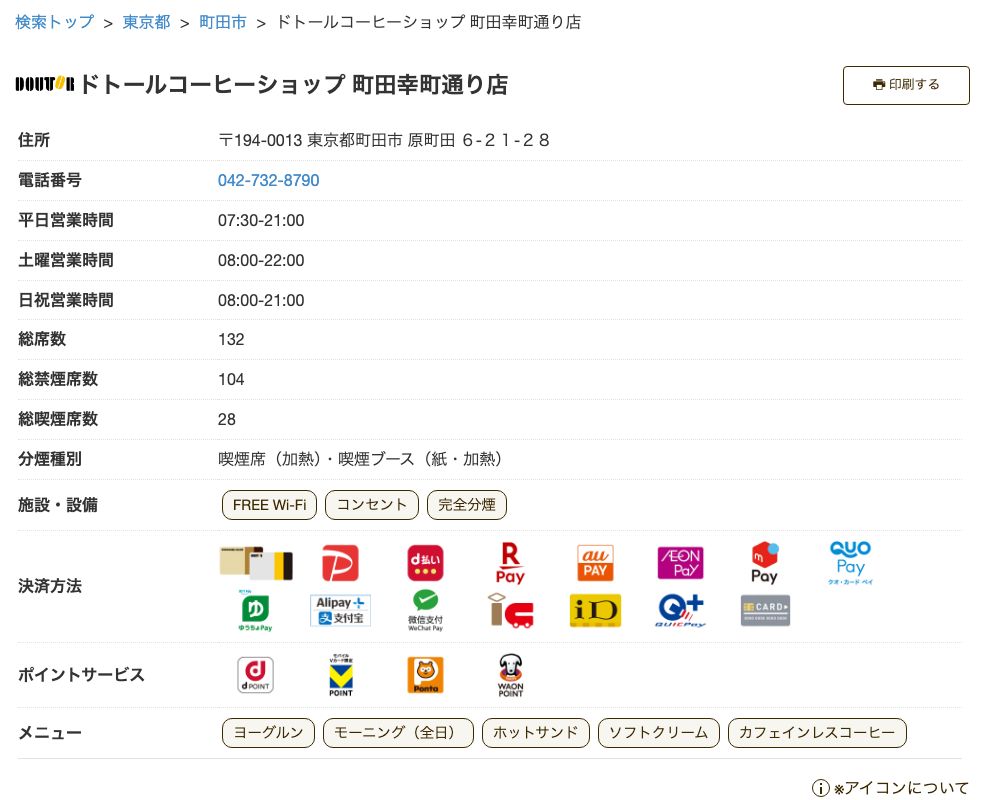
Task: Click the ヨーグルン menu tag
Action: [x=268, y=733]
